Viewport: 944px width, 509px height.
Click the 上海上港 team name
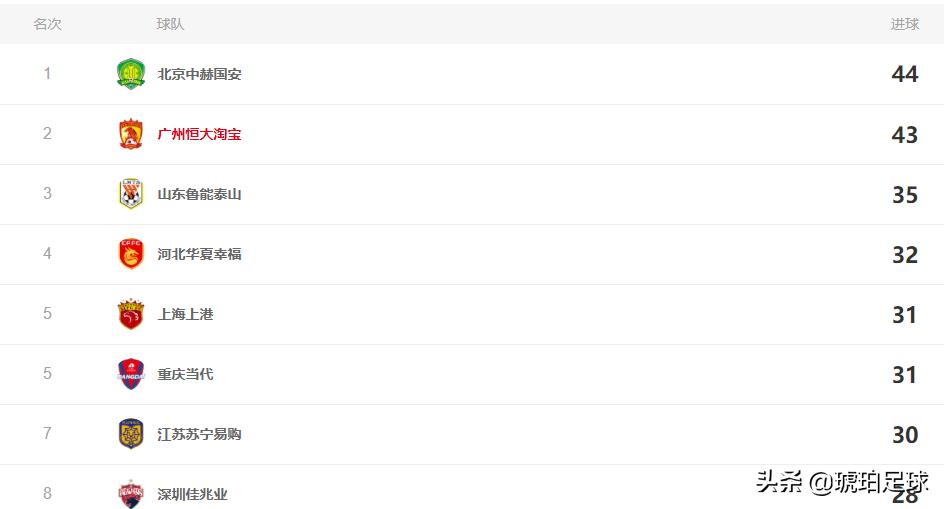[185, 314]
